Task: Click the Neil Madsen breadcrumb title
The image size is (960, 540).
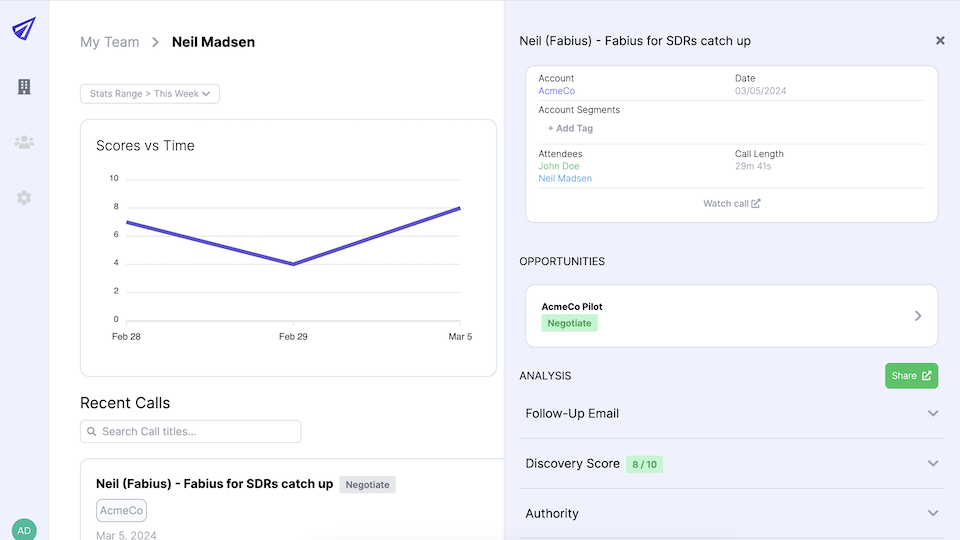Action: point(213,42)
